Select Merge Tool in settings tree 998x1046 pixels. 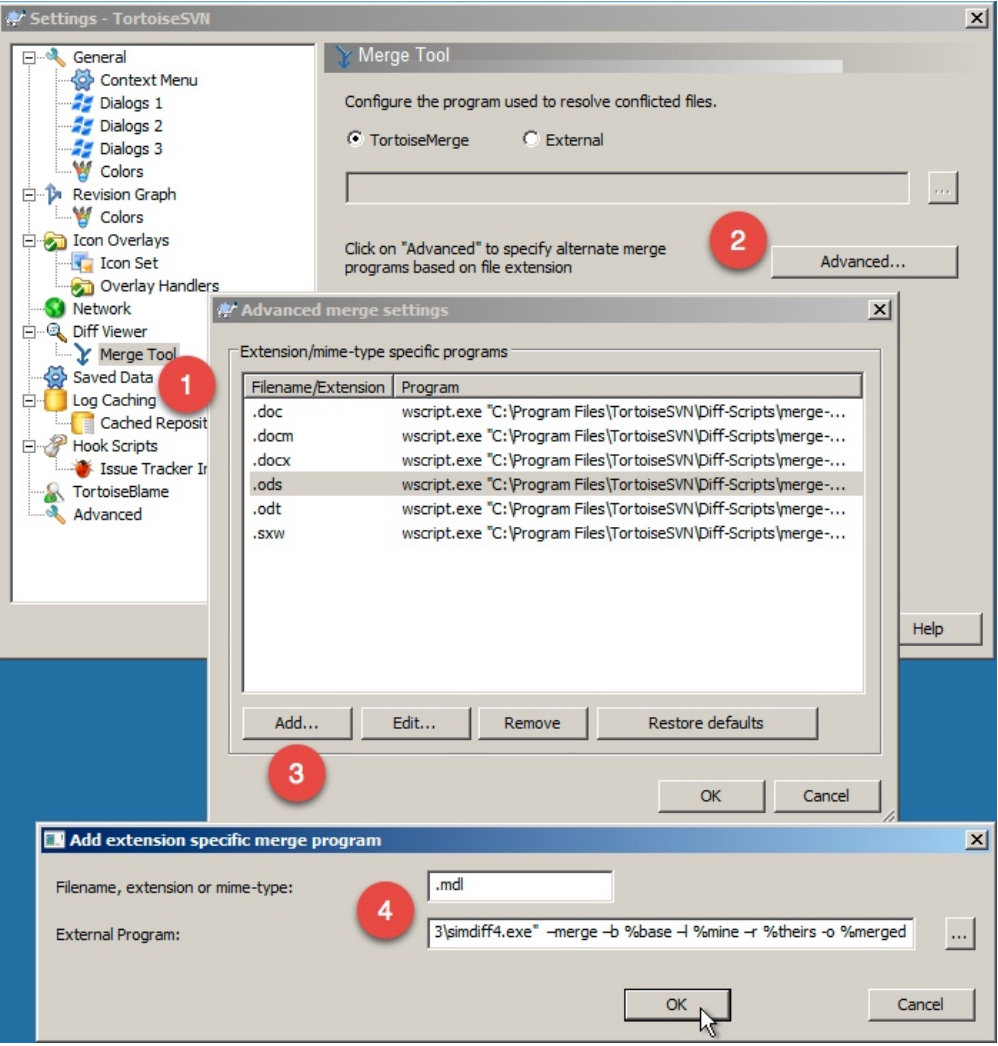138,354
